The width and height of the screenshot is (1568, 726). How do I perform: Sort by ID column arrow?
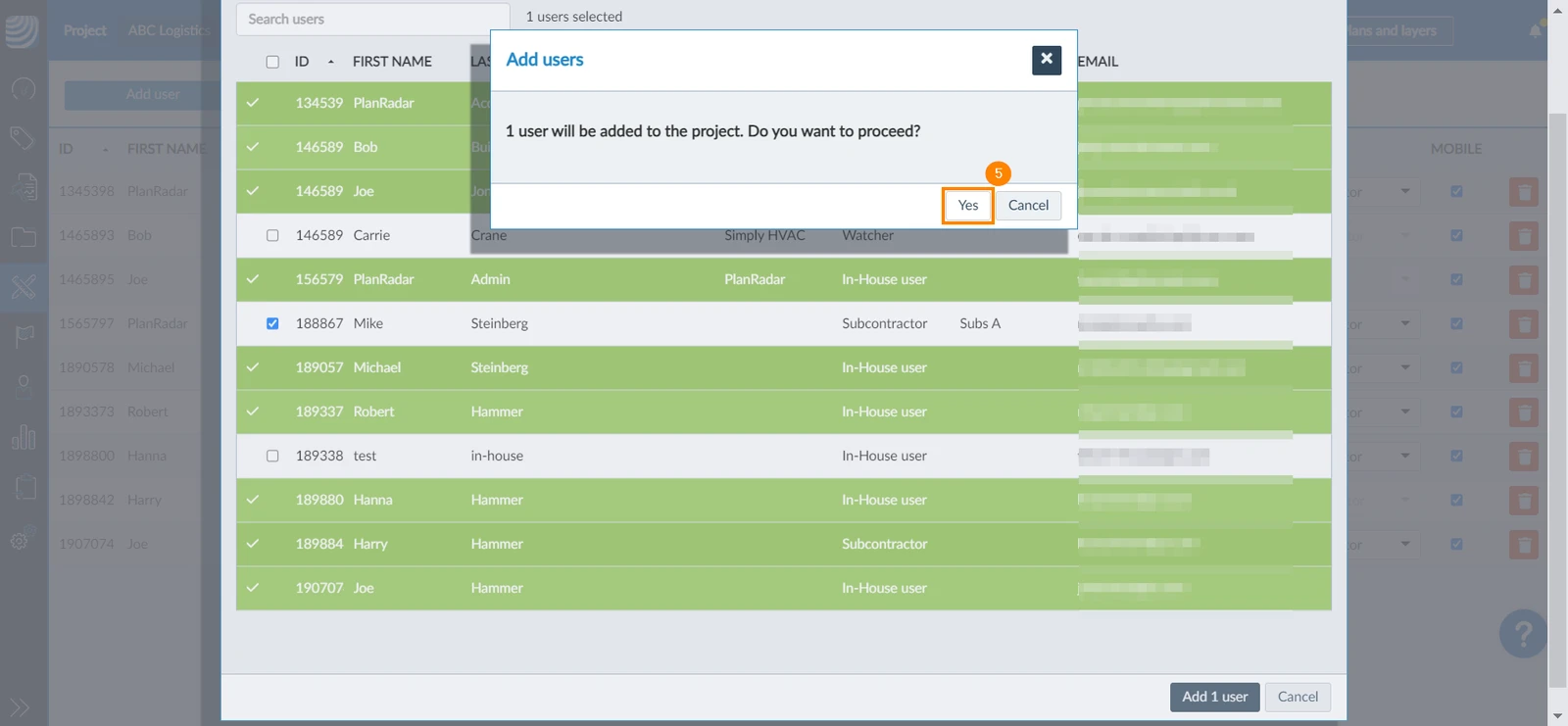coord(331,62)
